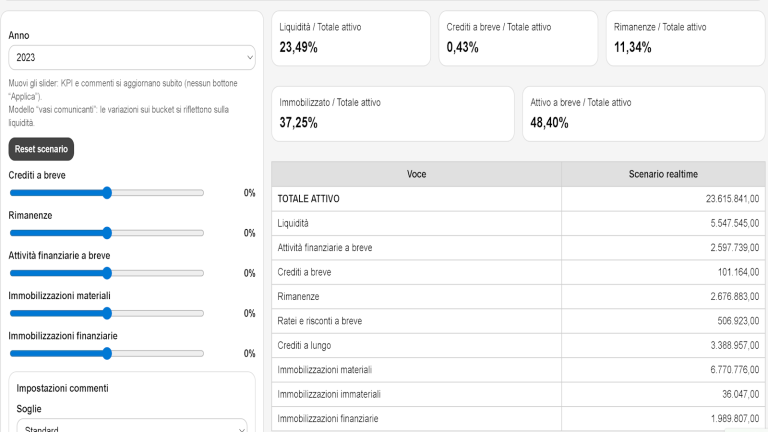Image resolution: width=768 pixels, height=432 pixels.
Task: Click the Crediti a lungo table row
Action: tap(518, 345)
